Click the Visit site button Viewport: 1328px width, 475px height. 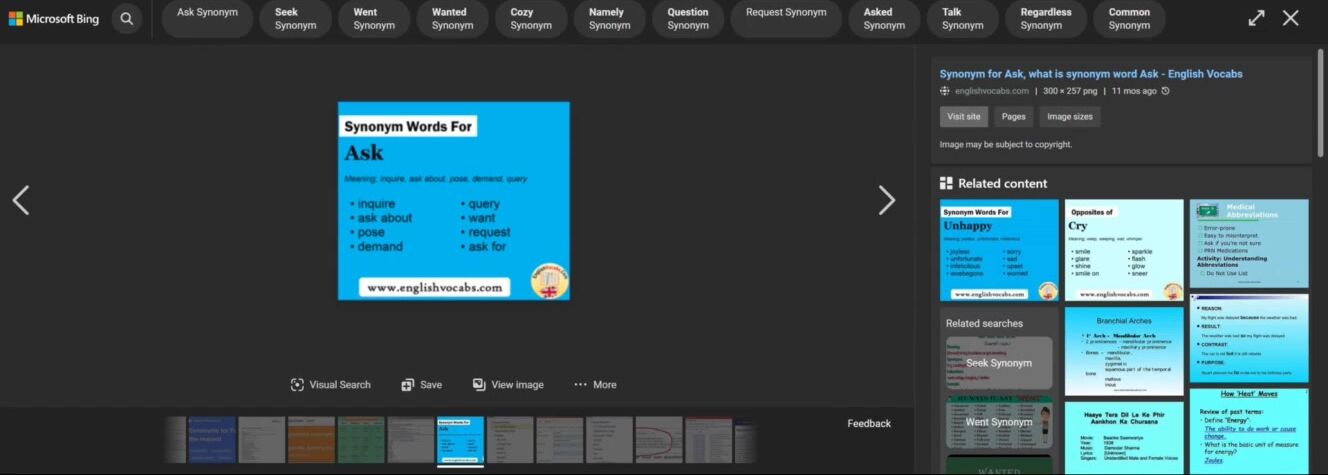[x=964, y=117]
